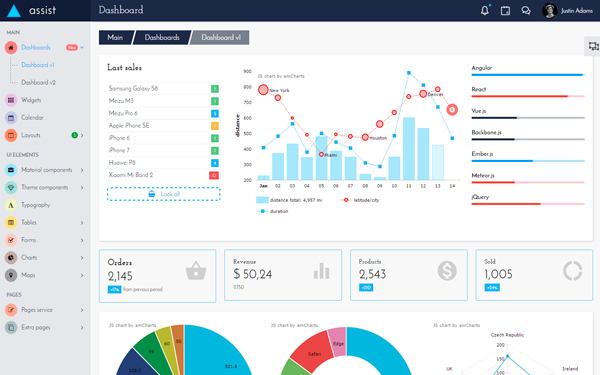Screen dimensions: 600x375
Task: Click Apple iPhone SE sales row
Action: pos(163,126)
